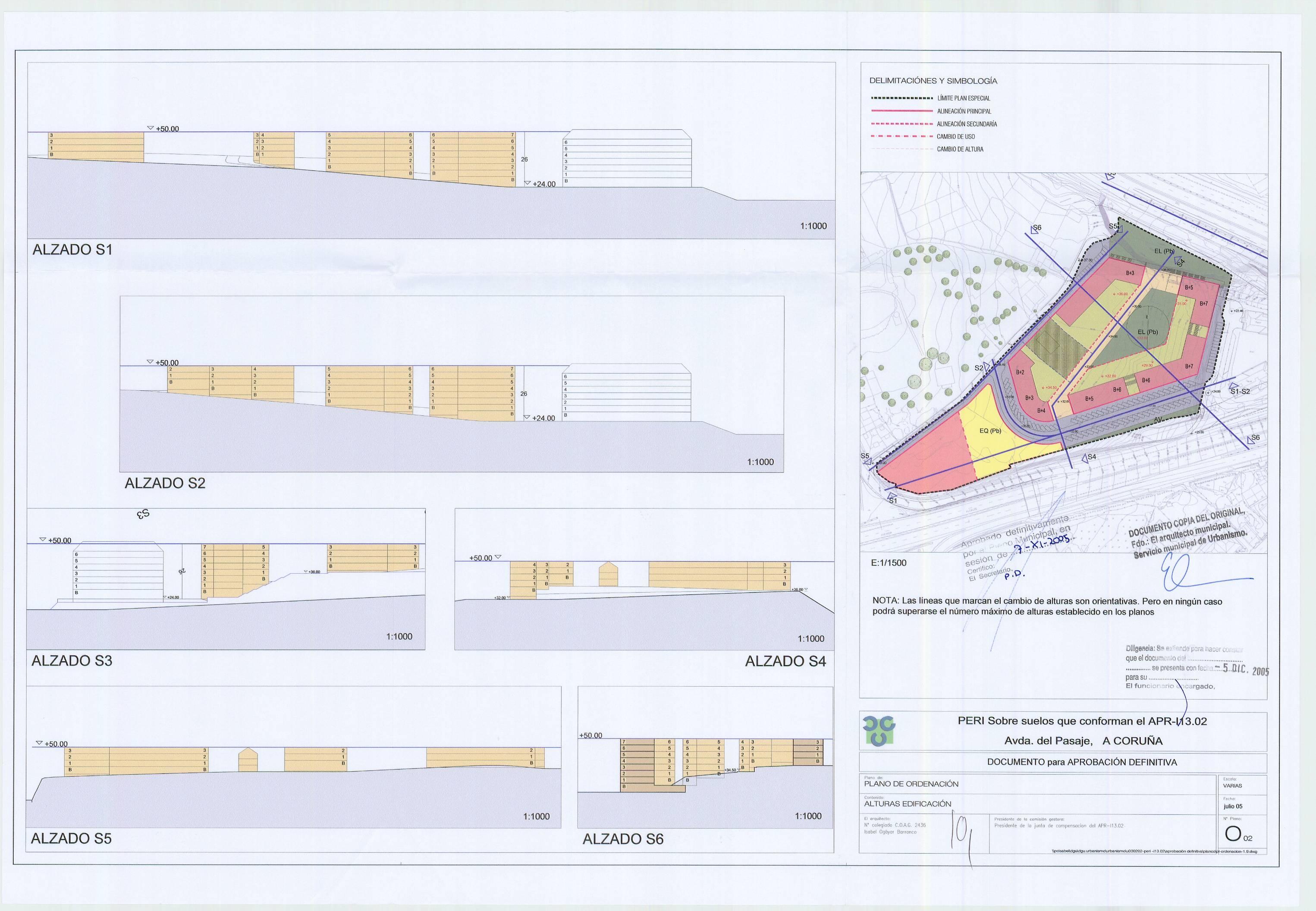This screenshot has width=1316, height=911.
Task: Click the "+24.00" level mark in Alzado S2
Action: point(539,418)
